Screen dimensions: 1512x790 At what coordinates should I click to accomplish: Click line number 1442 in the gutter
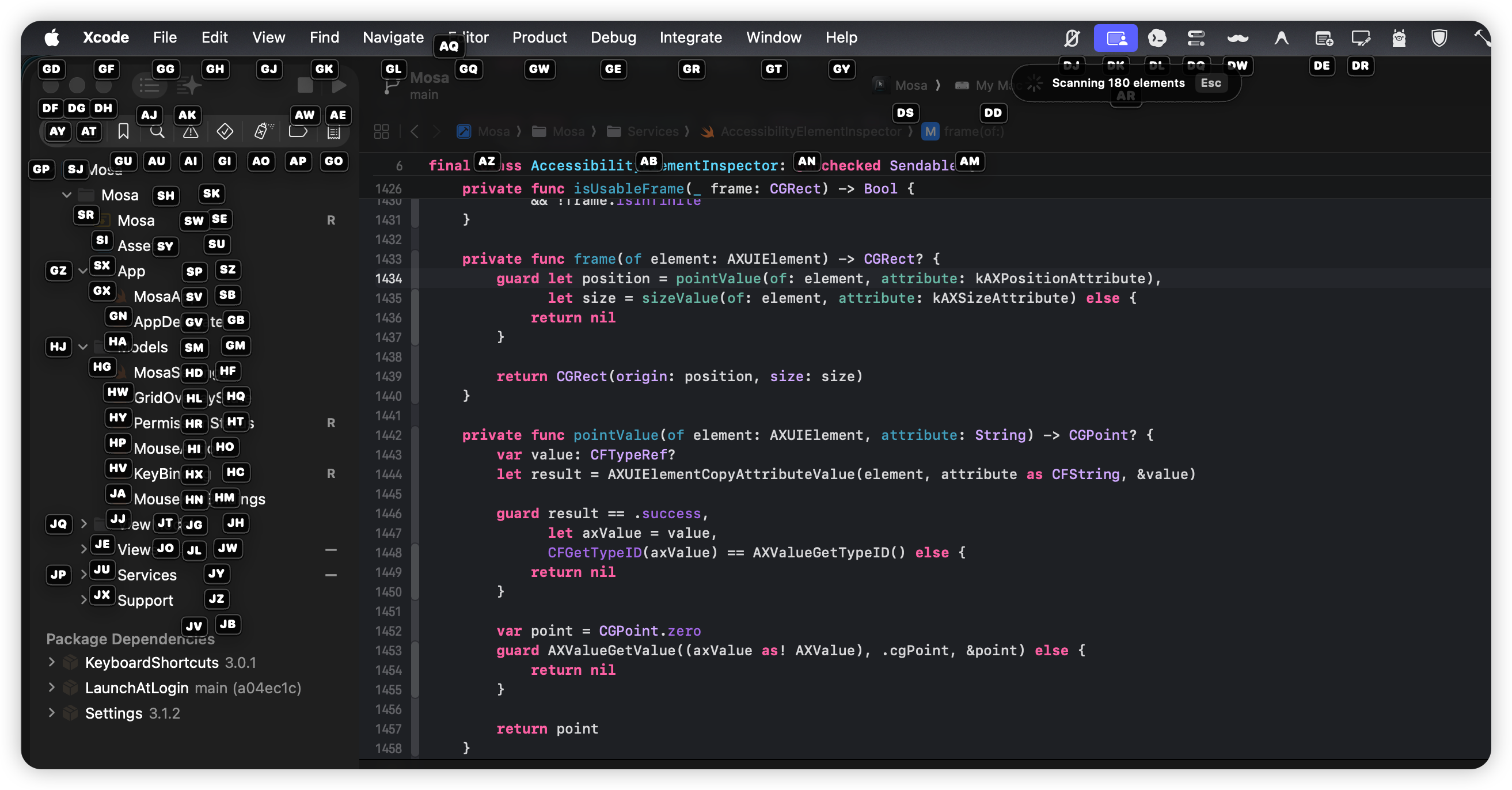tap(389, 435)
